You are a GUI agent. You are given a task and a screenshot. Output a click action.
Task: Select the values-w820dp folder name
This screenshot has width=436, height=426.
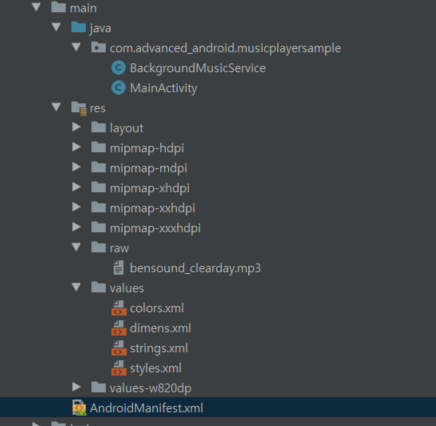click(x=151, y=388)
